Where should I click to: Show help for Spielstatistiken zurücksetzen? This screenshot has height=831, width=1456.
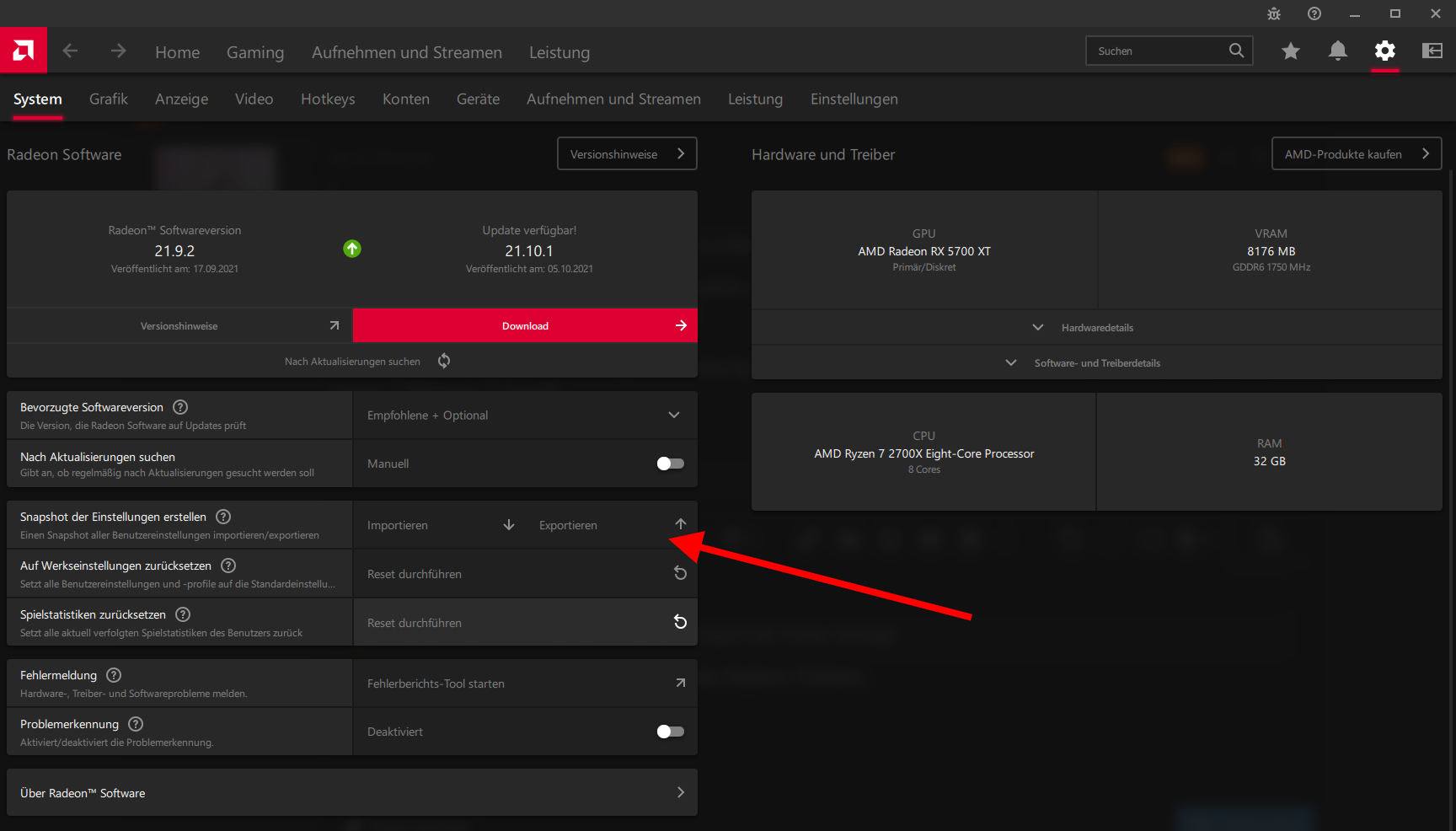click(x=183, y=614)
